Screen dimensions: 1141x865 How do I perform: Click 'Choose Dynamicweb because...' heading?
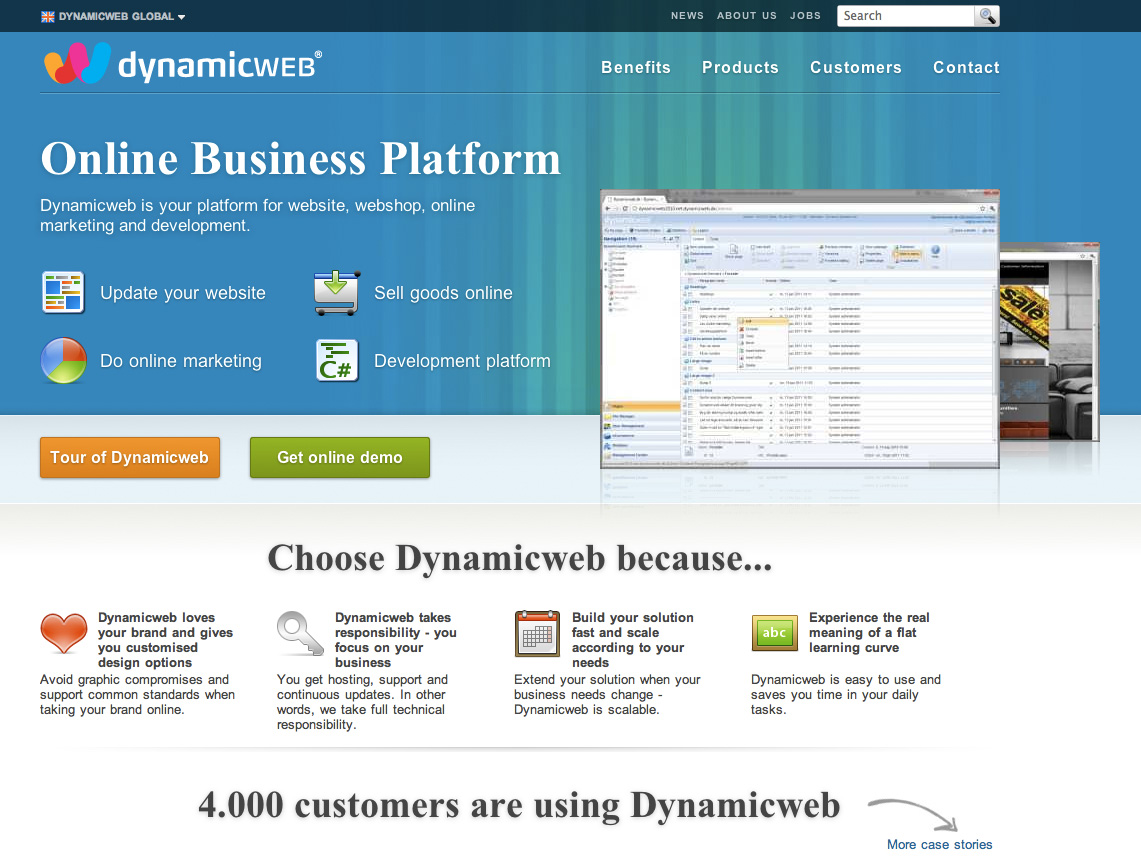click(x=520, y=558)
